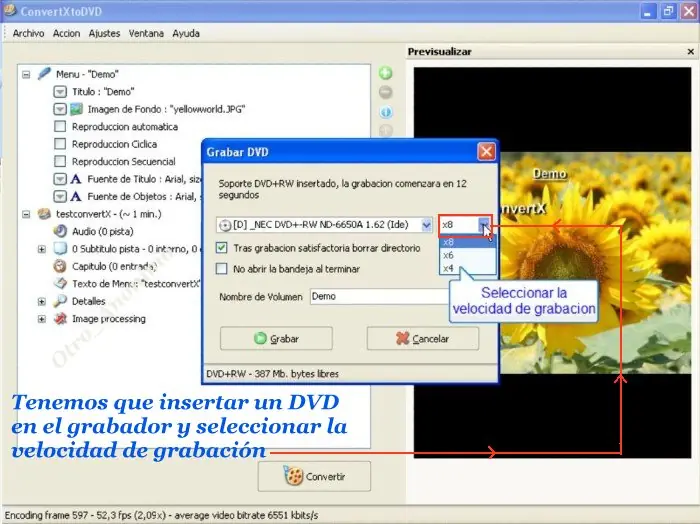Open the Ventana menu
This screenshot has height=524, width=700.
coord(146,33)
